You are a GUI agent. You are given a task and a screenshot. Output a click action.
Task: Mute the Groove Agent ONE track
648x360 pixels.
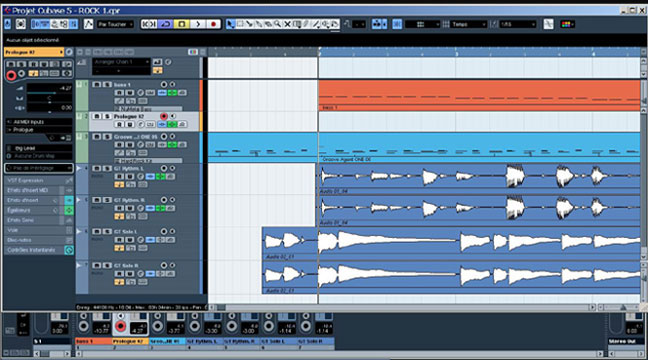[x=97, y=137]
